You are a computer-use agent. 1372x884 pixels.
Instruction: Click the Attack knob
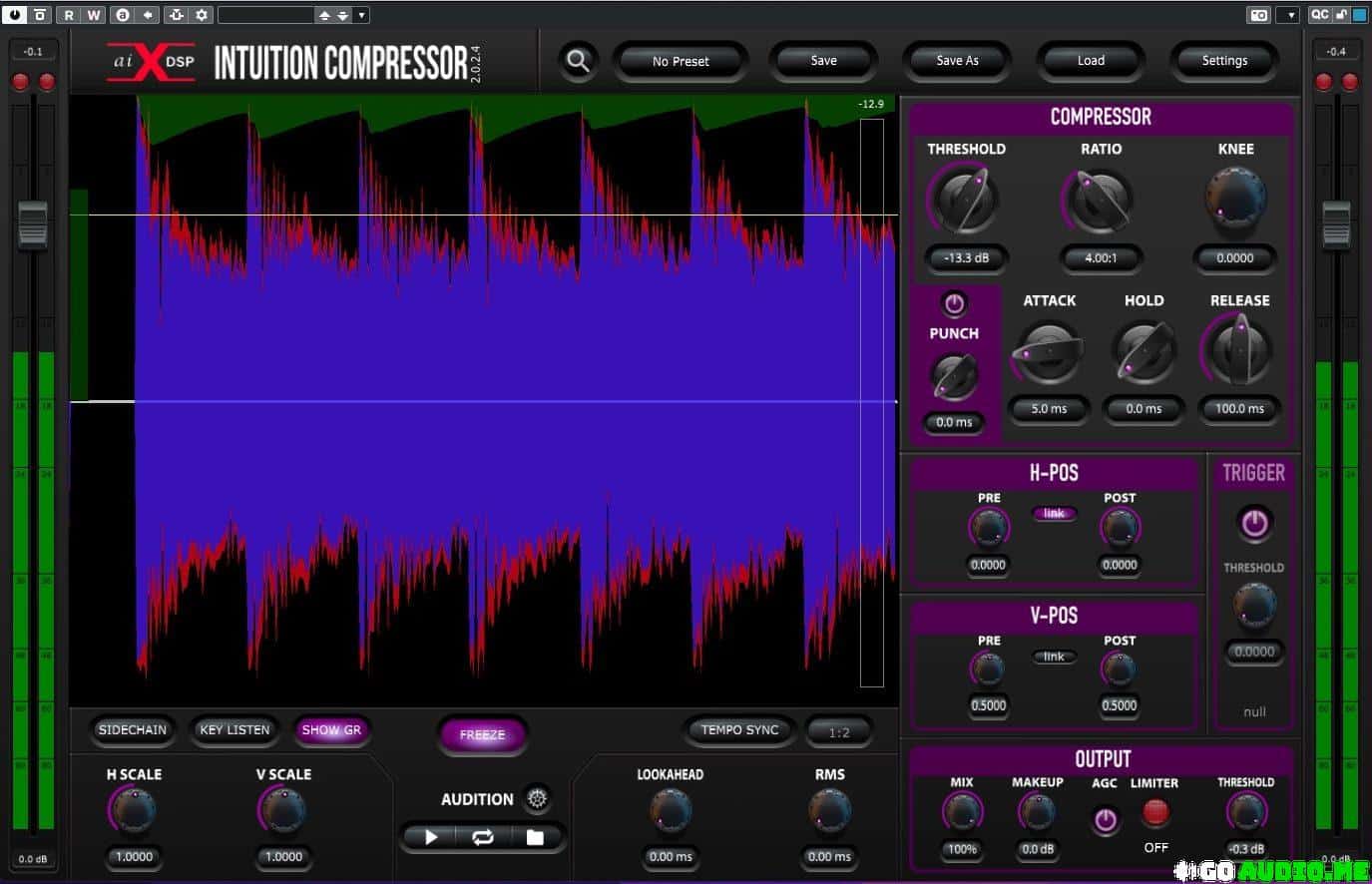pyautogui.click(x=1048, y=351)
